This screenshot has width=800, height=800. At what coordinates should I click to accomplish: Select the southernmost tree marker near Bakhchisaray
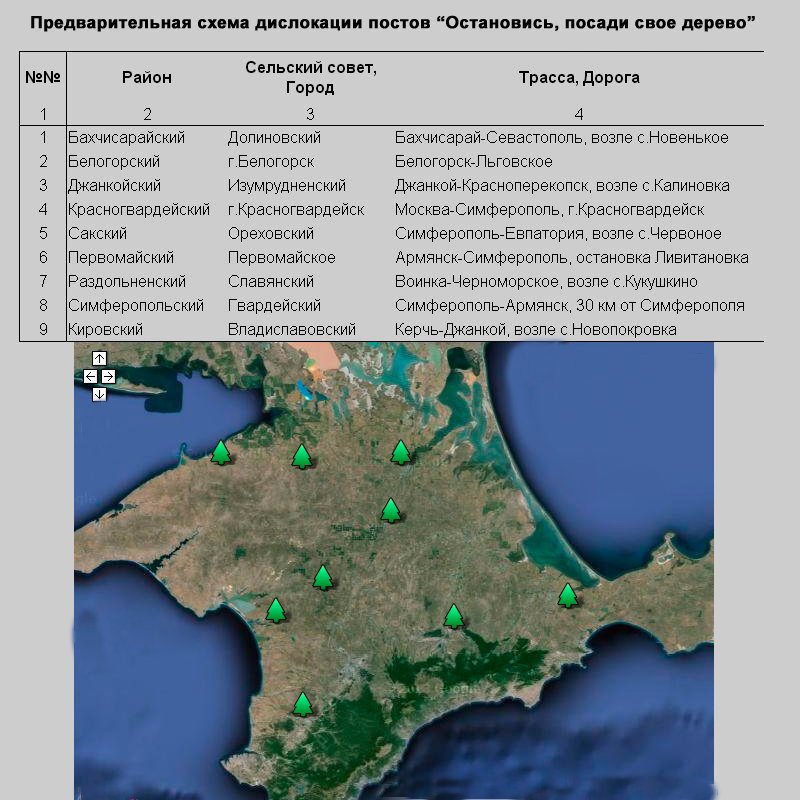pyautogui.click(x=303, y=705)
